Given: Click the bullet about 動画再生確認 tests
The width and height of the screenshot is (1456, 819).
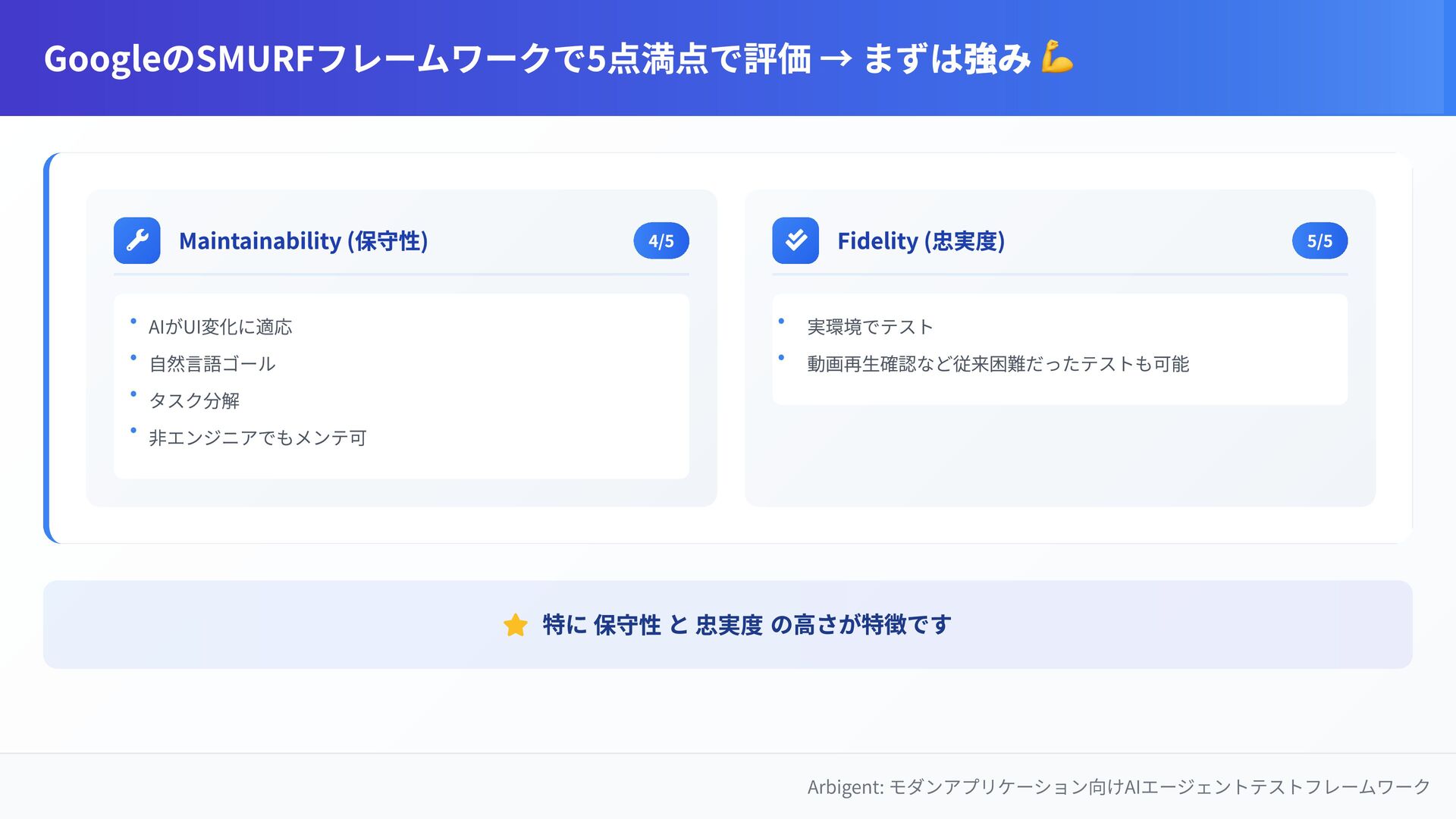Looking at the screenshot, I should [x=997, y=364].
